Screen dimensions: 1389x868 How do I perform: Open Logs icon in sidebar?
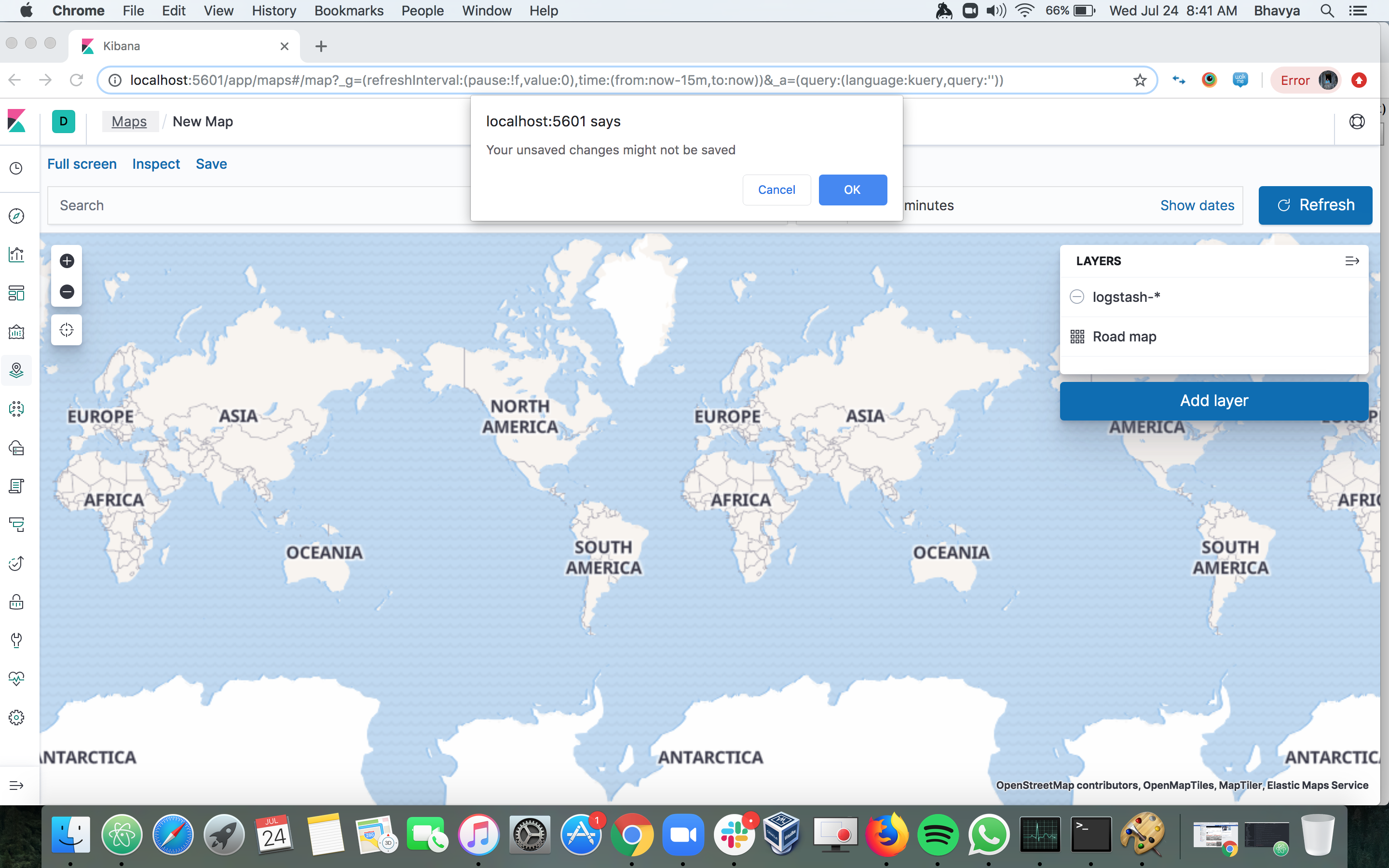[16, 486]
